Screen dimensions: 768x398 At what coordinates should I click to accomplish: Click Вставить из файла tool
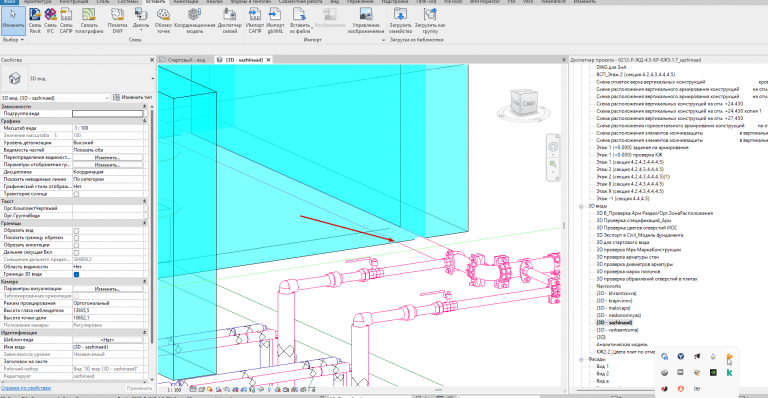coord(299,21)
